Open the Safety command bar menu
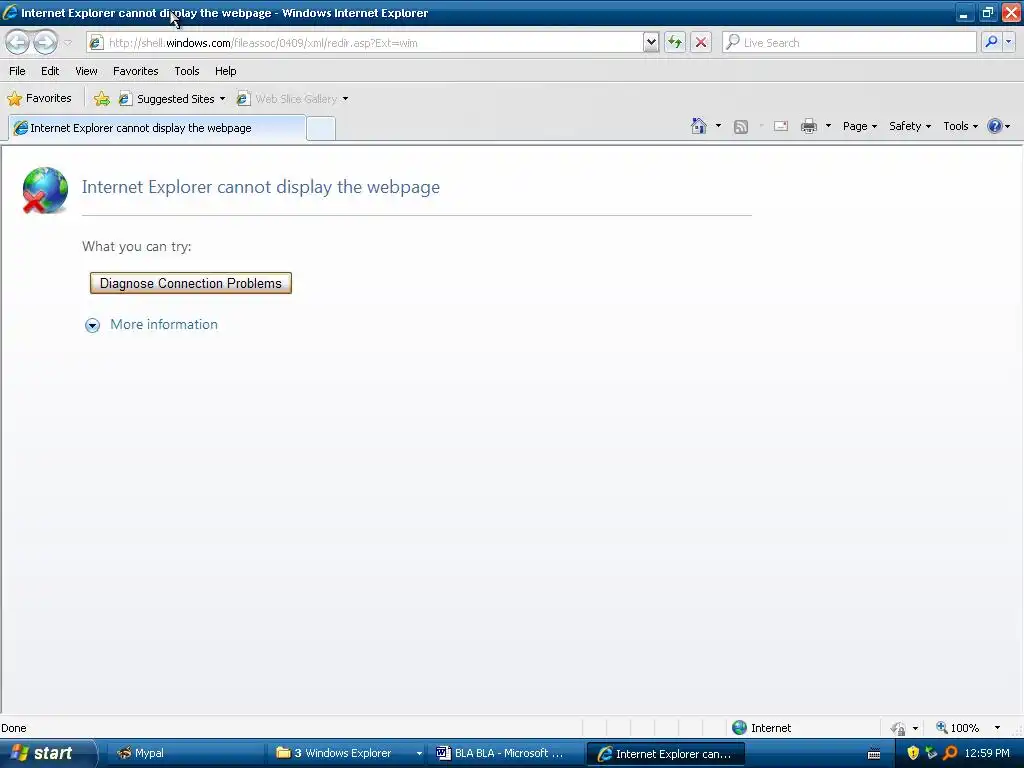The image size is (1024, 768). tap(910, 126)
